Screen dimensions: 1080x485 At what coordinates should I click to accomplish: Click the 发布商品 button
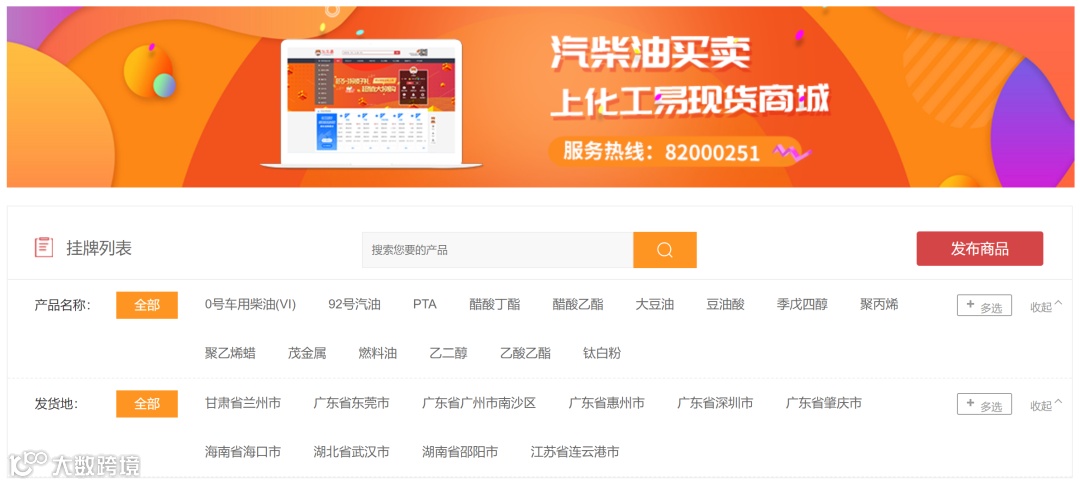coord(979,249)
